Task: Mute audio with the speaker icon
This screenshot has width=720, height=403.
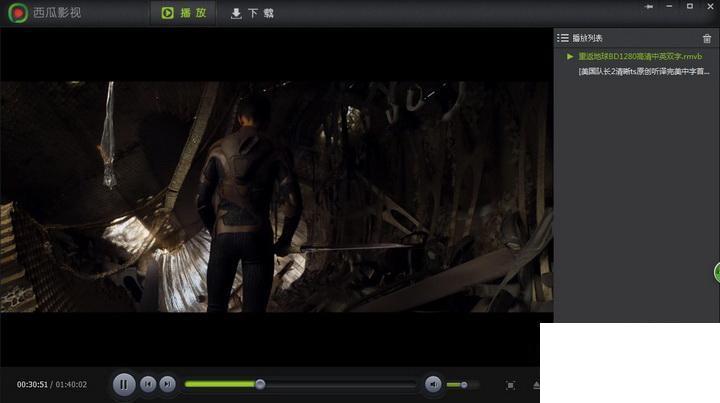Action: coord(433,384)
